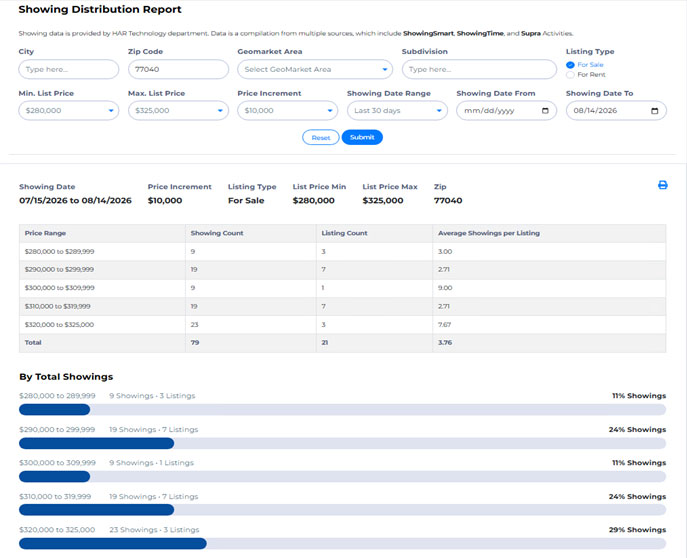Screen dimensions: 687x558
Task: Expand the Geomarket Area dropdown
Action: coord(315,69)
